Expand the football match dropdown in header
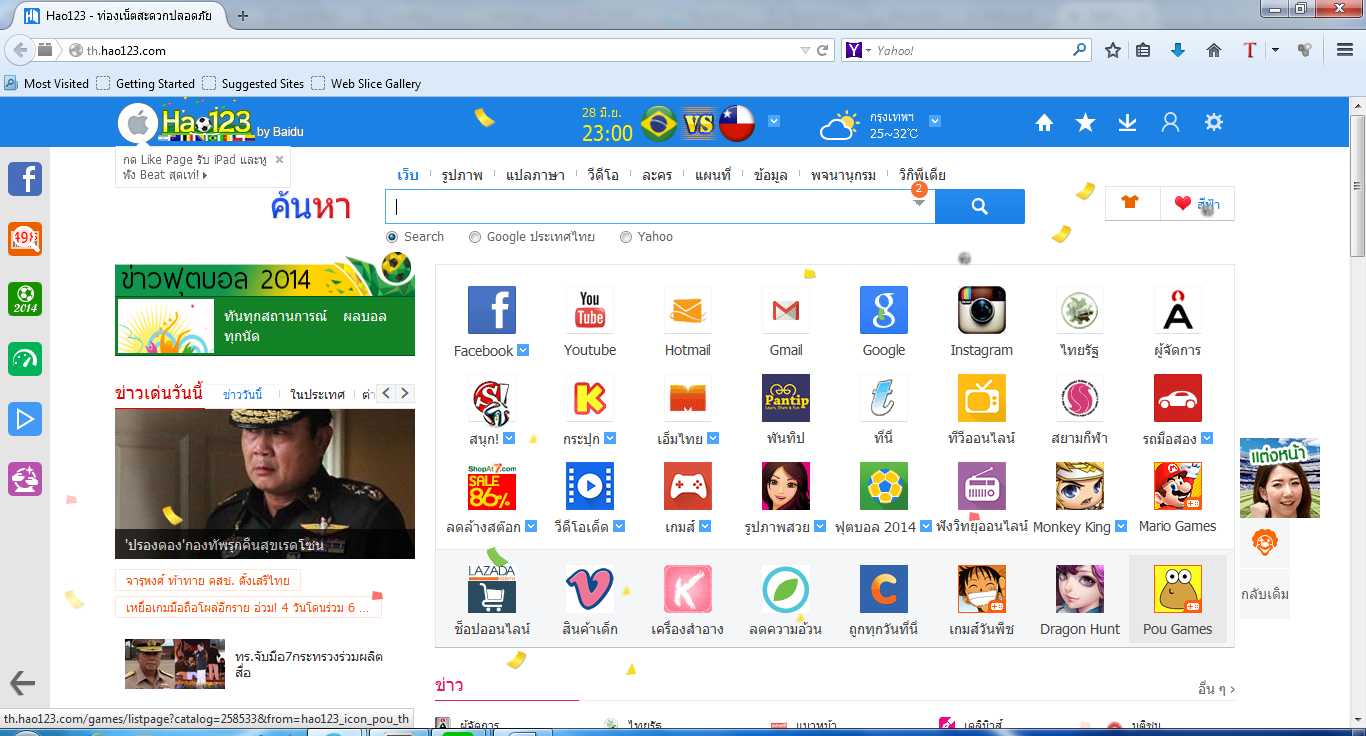1366x736 pixels. point(774,121)
